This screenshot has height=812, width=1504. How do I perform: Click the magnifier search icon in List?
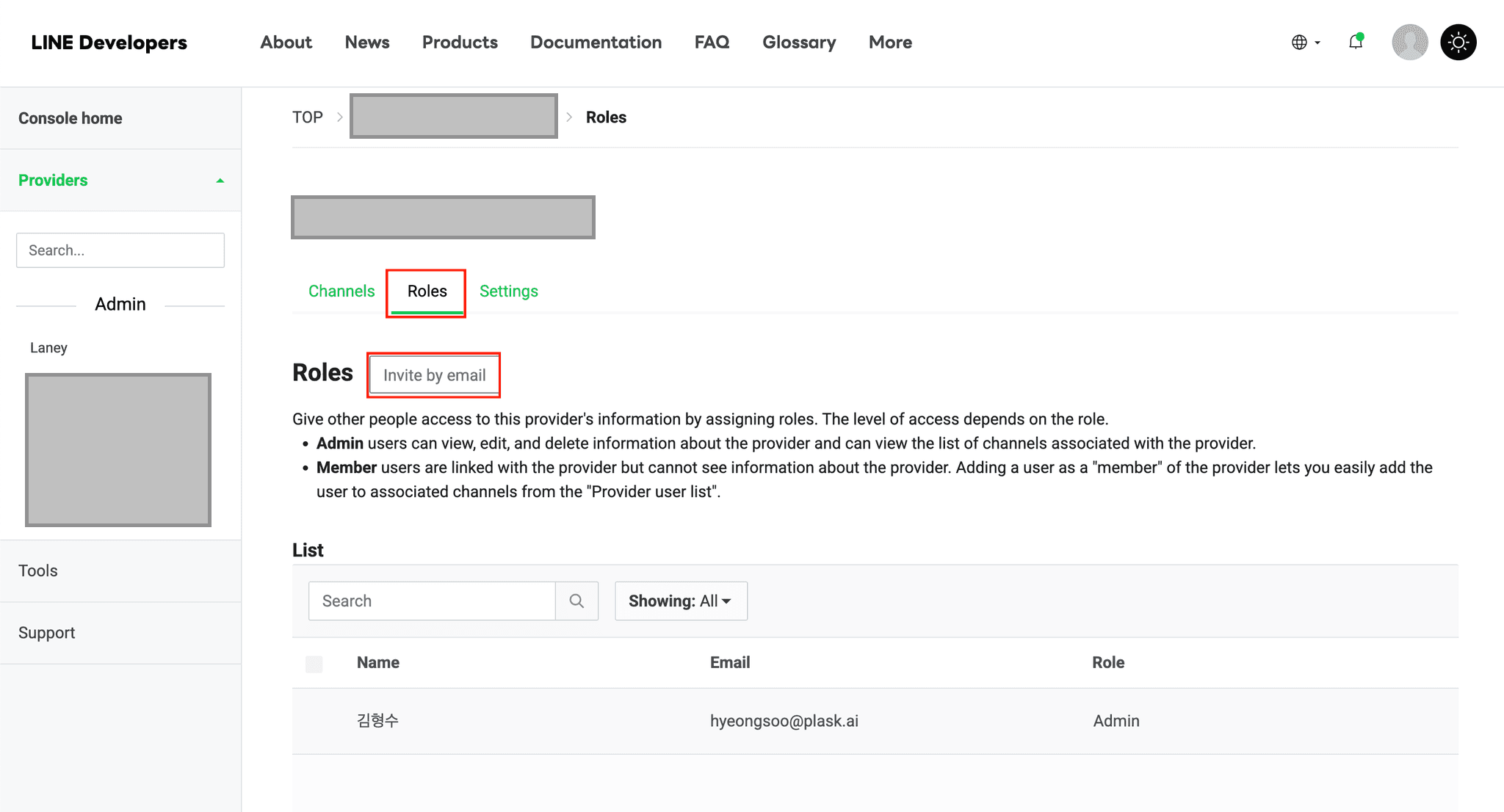tap(577, 601)
